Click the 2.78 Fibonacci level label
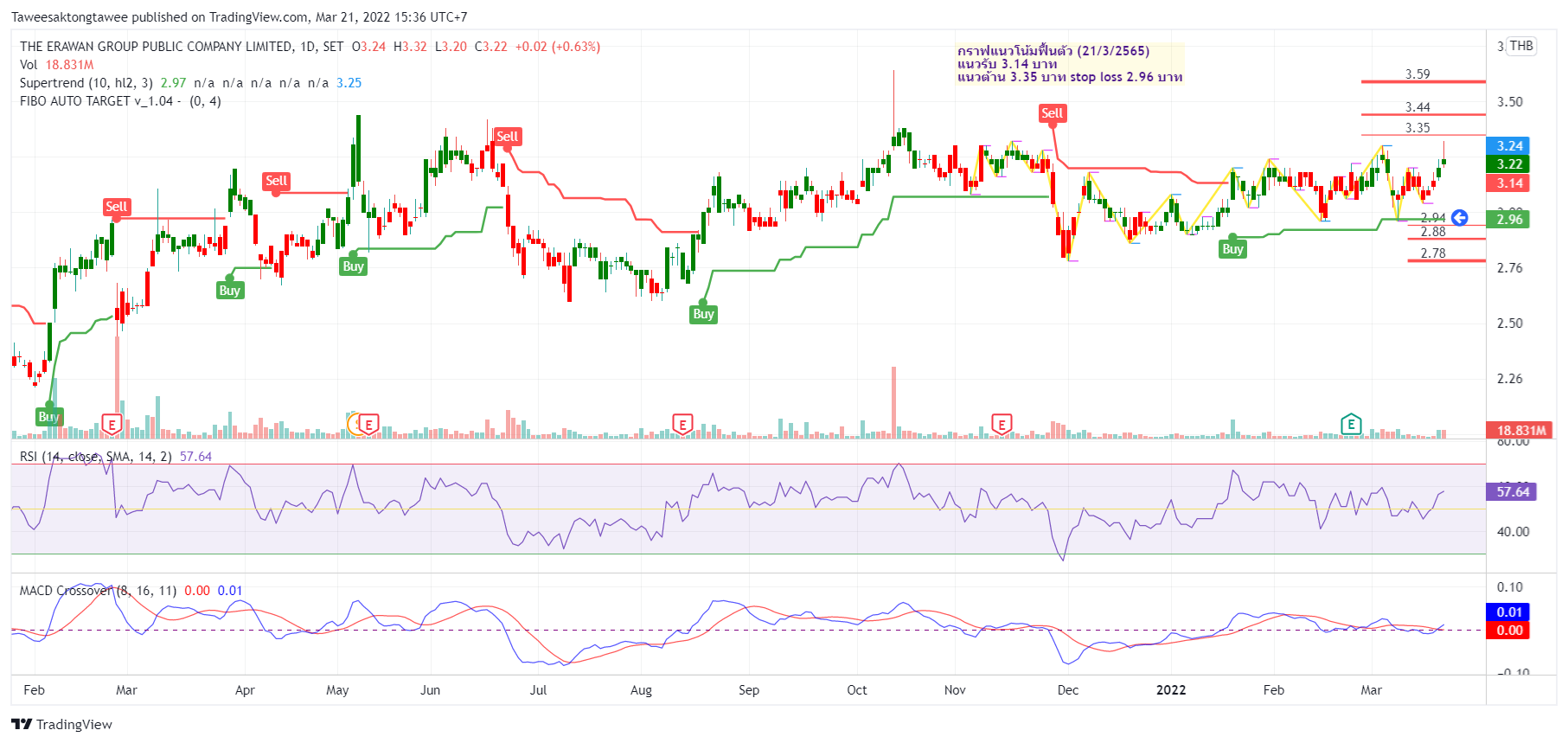The image size is (1568, 743). click(1433, 253)
